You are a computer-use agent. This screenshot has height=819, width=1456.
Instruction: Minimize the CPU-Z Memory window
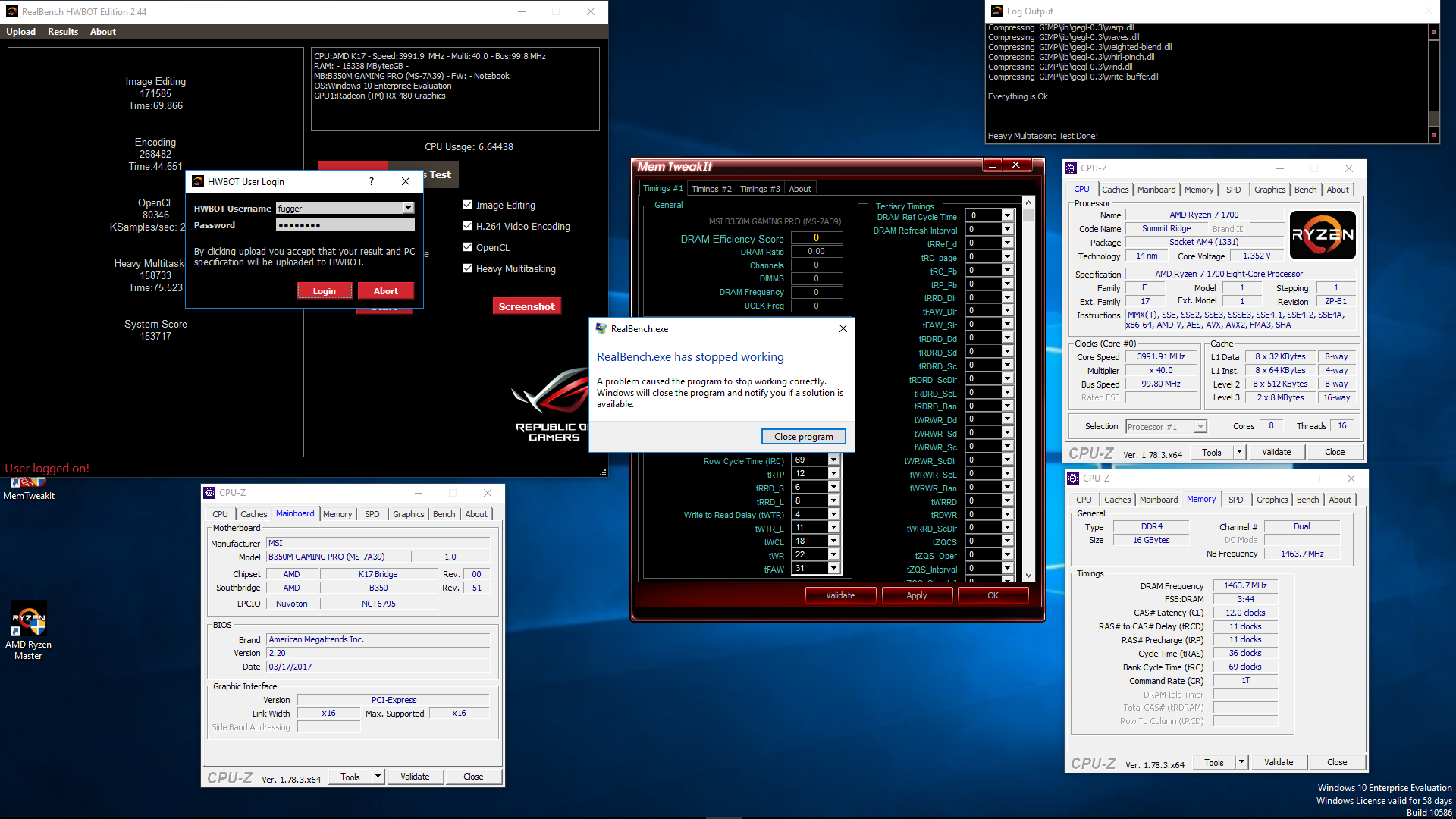tap(1282, 479)
